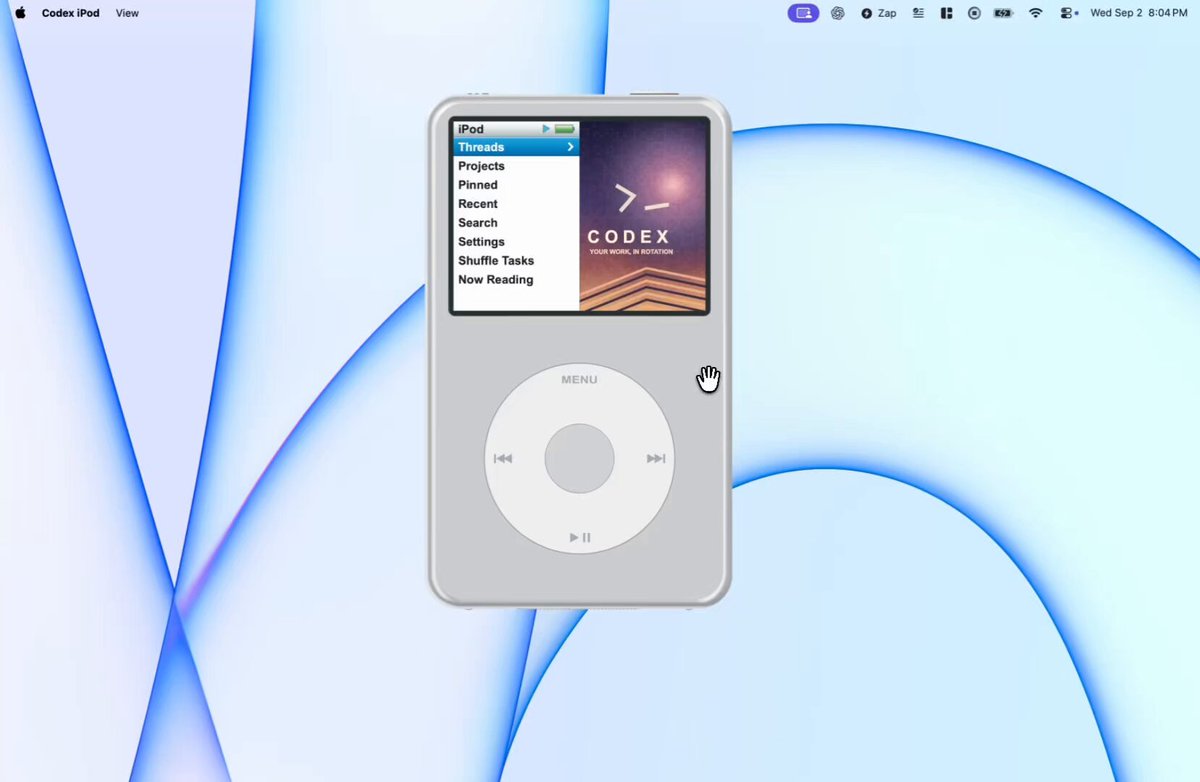
Task: Click the green battery indicator on the iPod screen
Action: (x=565, y=129)
